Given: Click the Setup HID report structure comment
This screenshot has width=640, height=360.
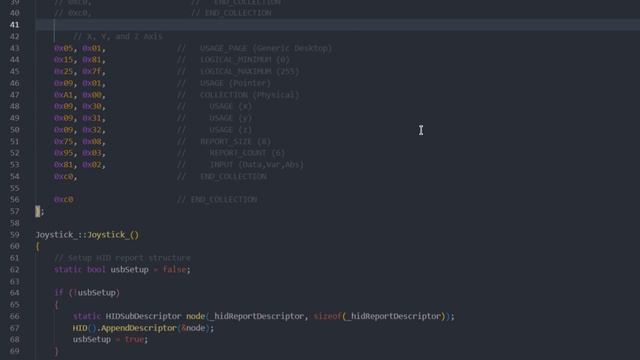Looking at the screenshot, I should [x=122, y=258].
